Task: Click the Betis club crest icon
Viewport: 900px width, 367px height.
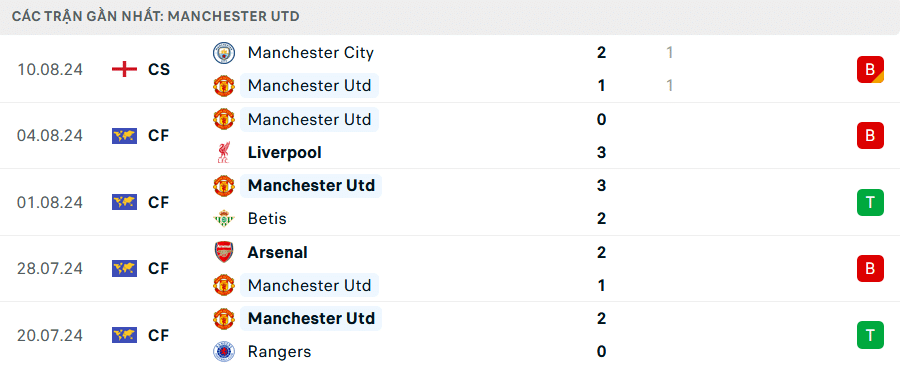Action: pyautogui.click(x=224, y=219)
